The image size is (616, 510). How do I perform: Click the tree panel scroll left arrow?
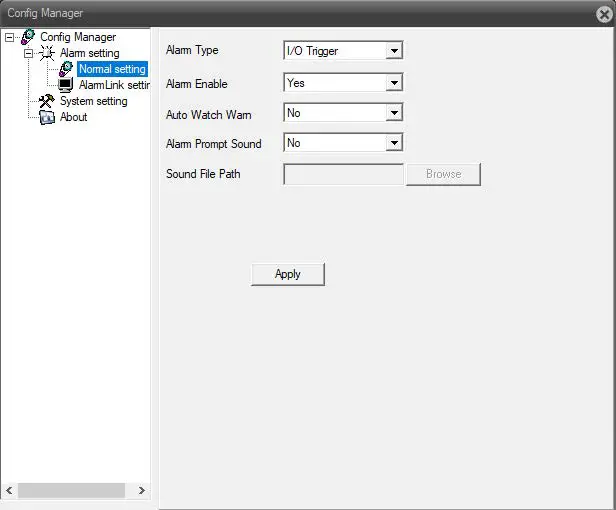point(9,490)
